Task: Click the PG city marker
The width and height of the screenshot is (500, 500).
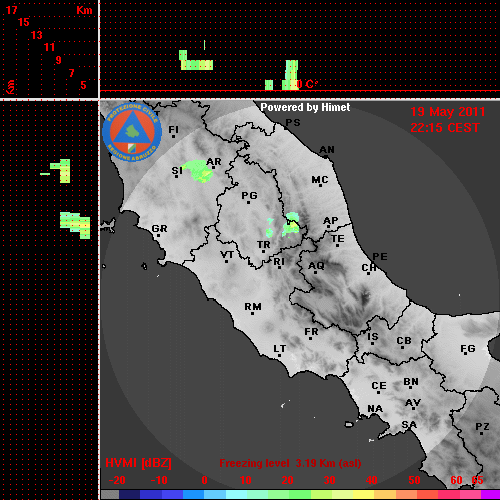Action: pyautogui.click(x=248, y=202)
